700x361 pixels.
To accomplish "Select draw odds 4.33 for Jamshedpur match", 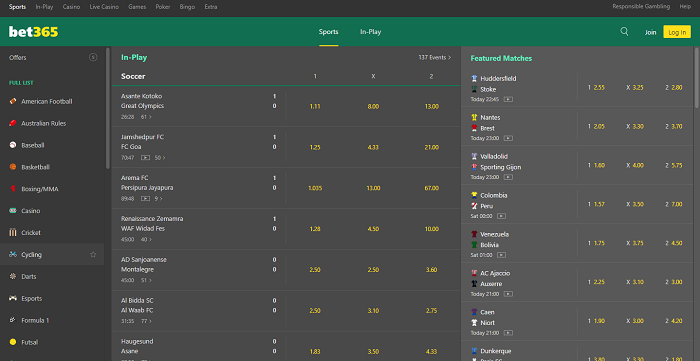I will point(373,147).
